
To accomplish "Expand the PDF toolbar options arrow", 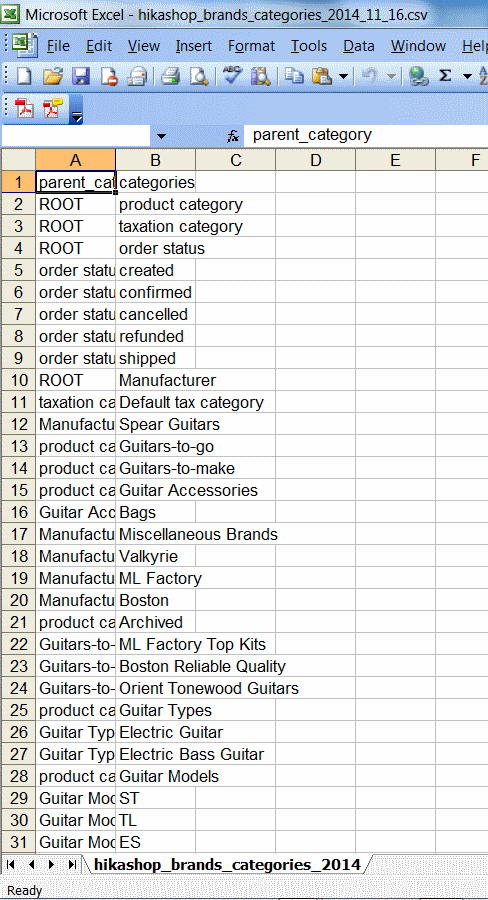I will [76, 112].
